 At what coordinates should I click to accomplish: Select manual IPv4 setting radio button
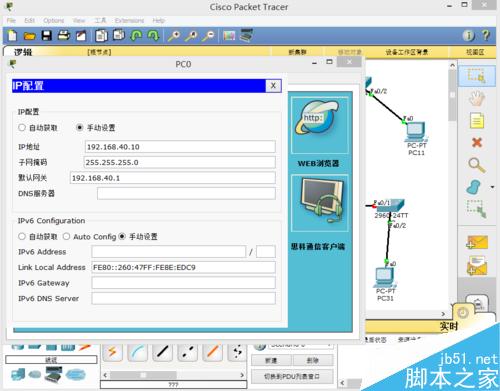click(79, 127)
